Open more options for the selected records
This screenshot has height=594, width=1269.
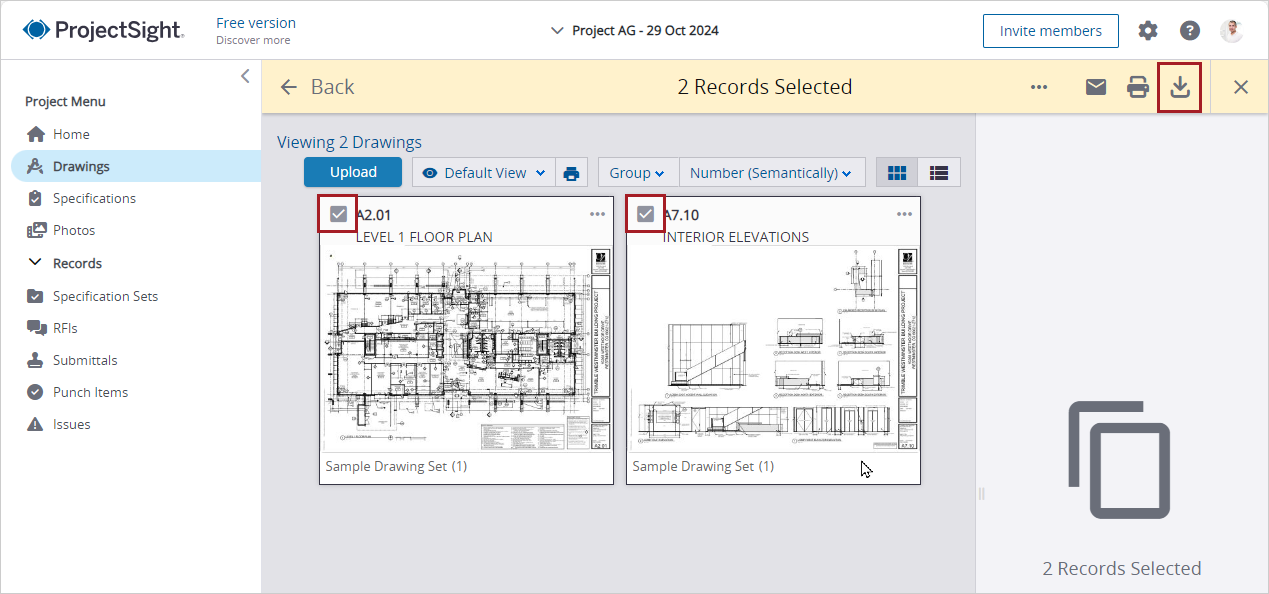click(1038, 87)
